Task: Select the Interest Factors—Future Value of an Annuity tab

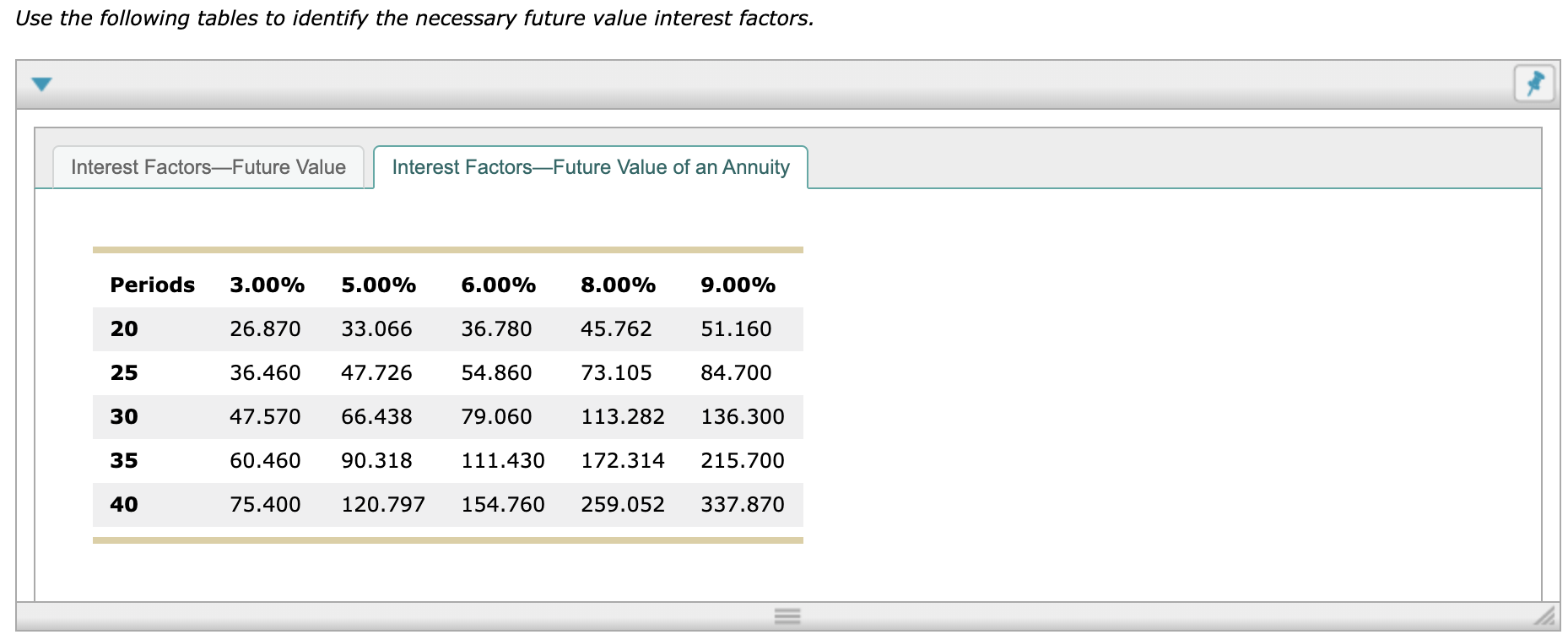Action: [x=591, y=167]
